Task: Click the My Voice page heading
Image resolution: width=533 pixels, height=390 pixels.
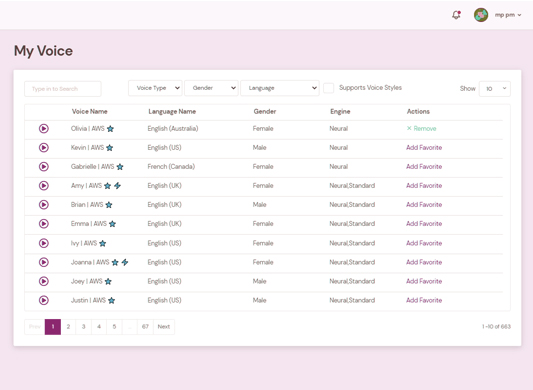Action: point(43,51)
